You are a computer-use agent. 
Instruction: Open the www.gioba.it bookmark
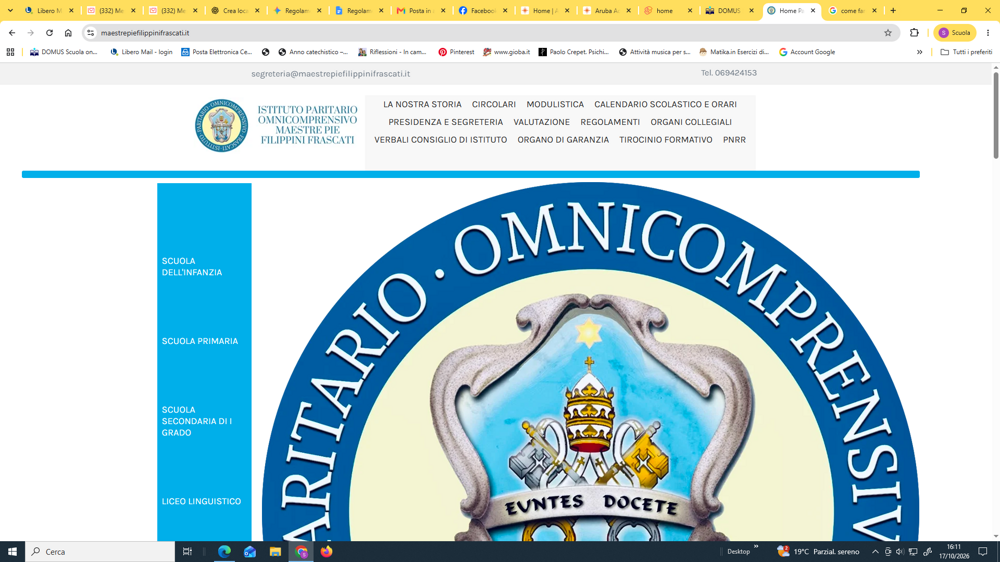(x=506, y=52)
